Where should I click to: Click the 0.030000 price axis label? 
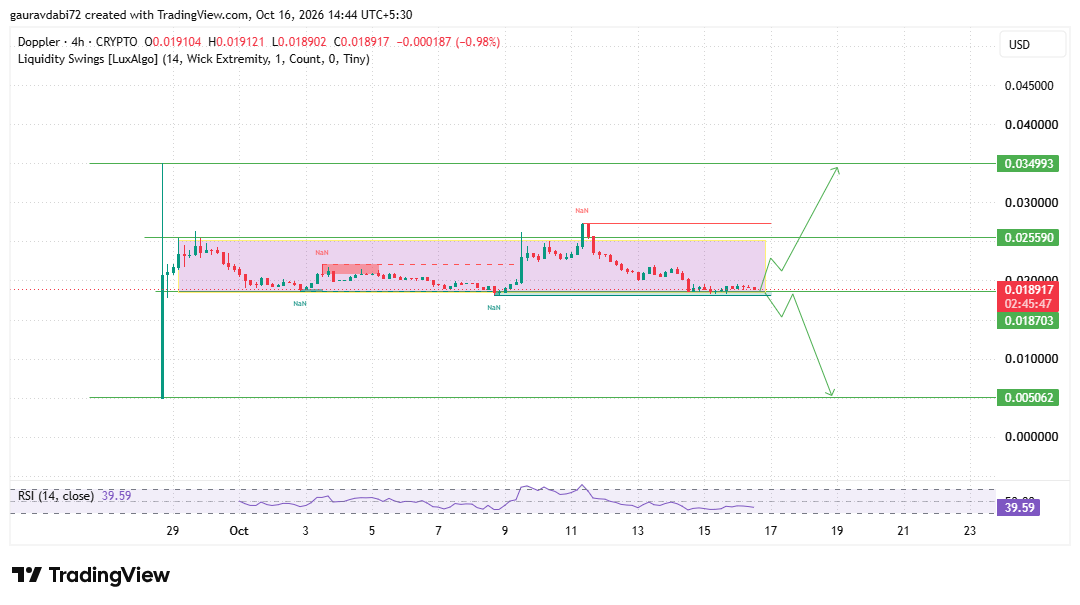[x=1031, y=203]
